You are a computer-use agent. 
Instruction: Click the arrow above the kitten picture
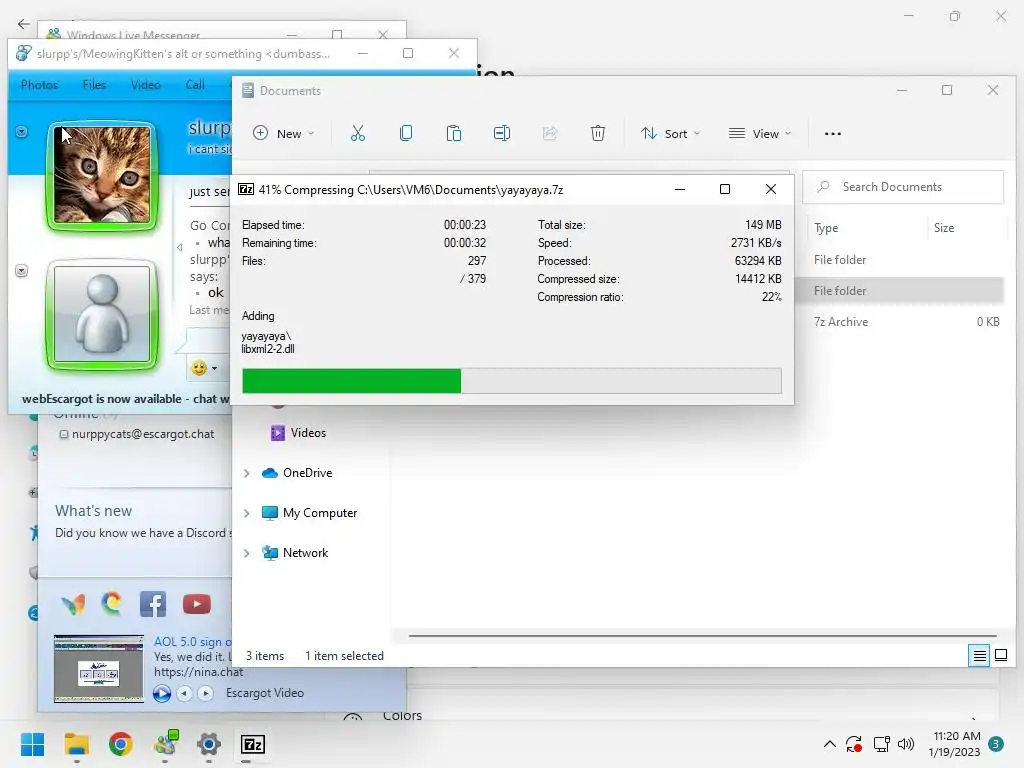[x=22, y=132]
